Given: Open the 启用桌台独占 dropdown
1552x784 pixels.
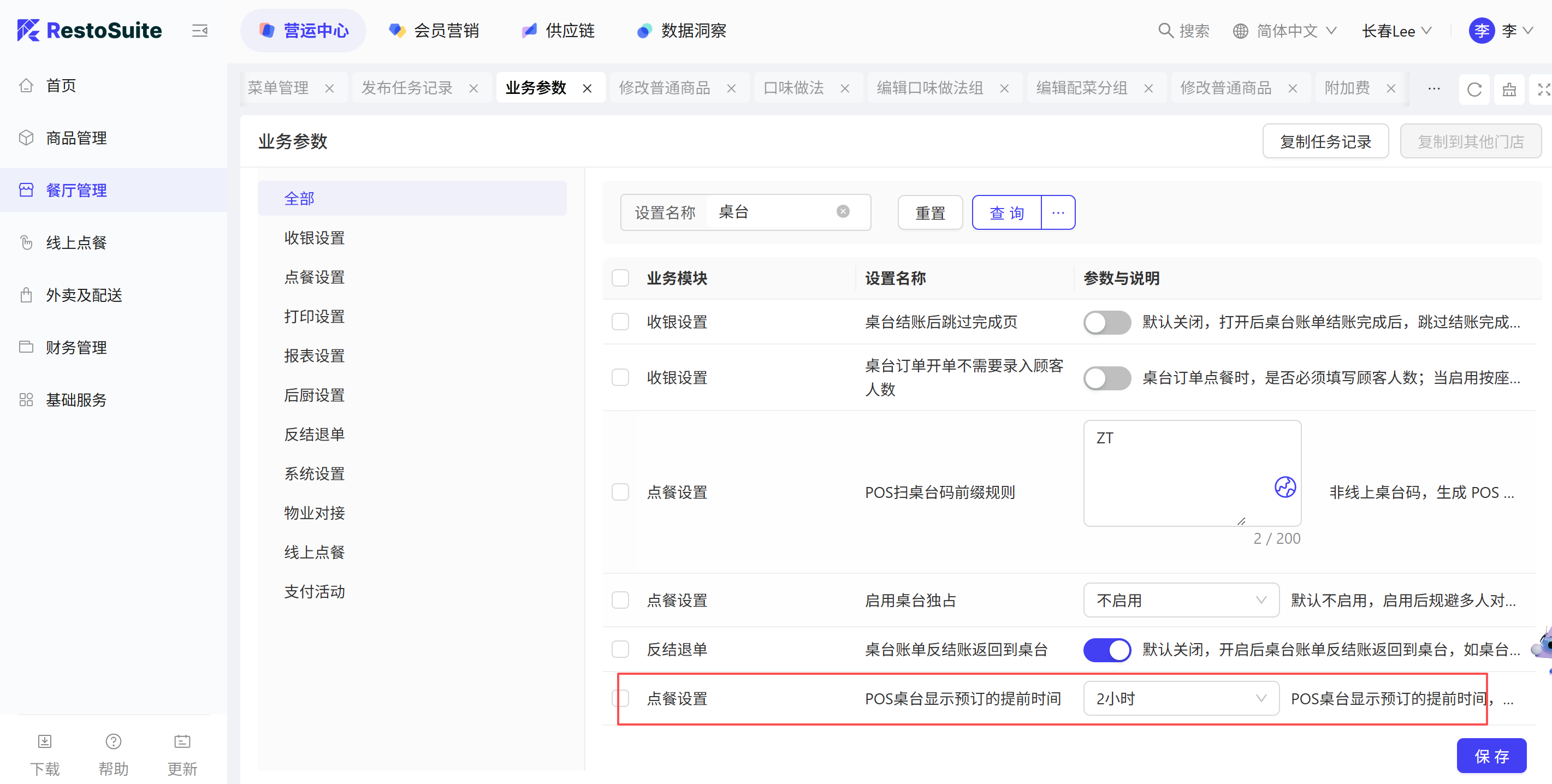Looking at the screenshot, I should (1180, 601).
